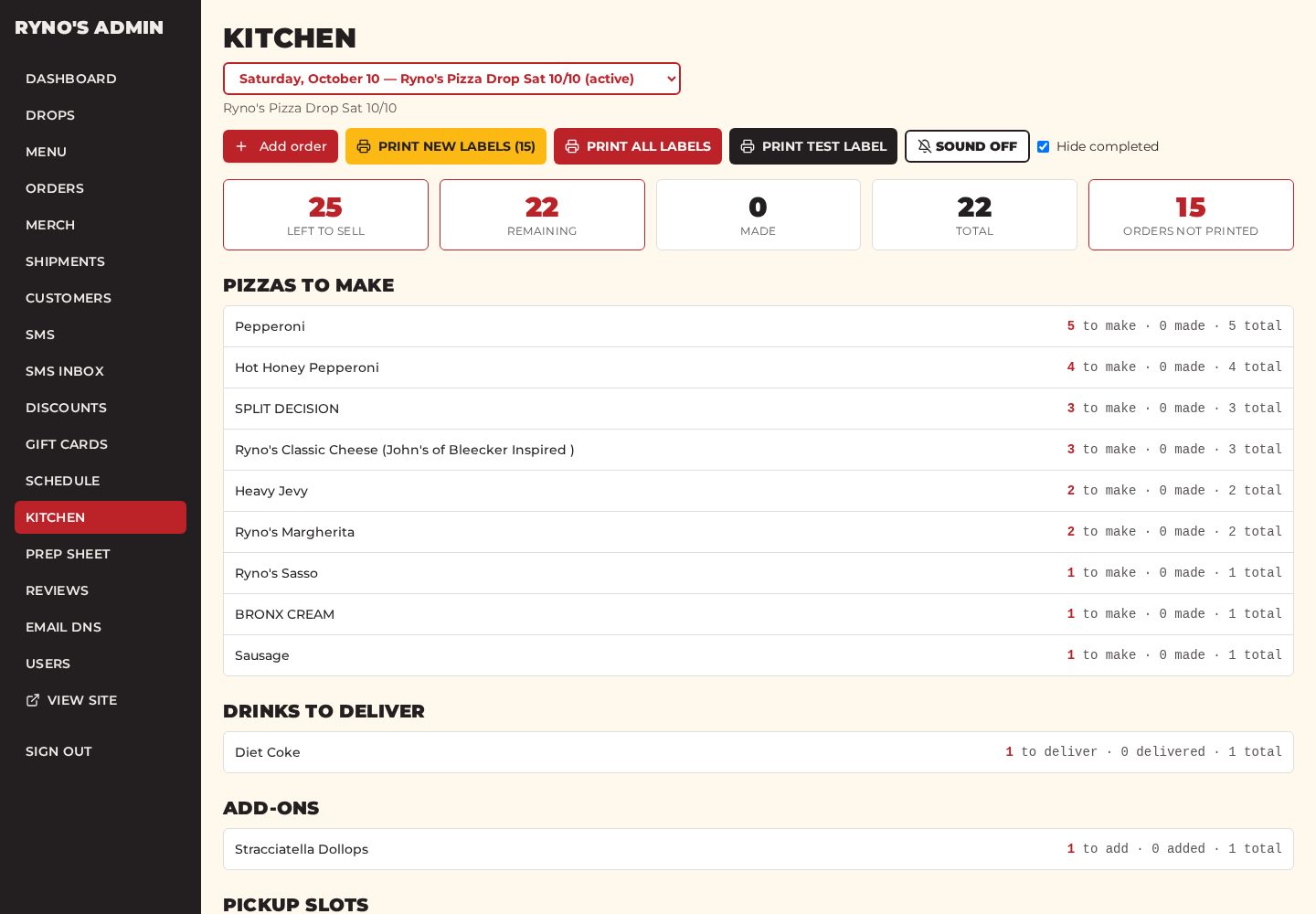Click the SPLIT DECISION pizza row

click(759, 409)
